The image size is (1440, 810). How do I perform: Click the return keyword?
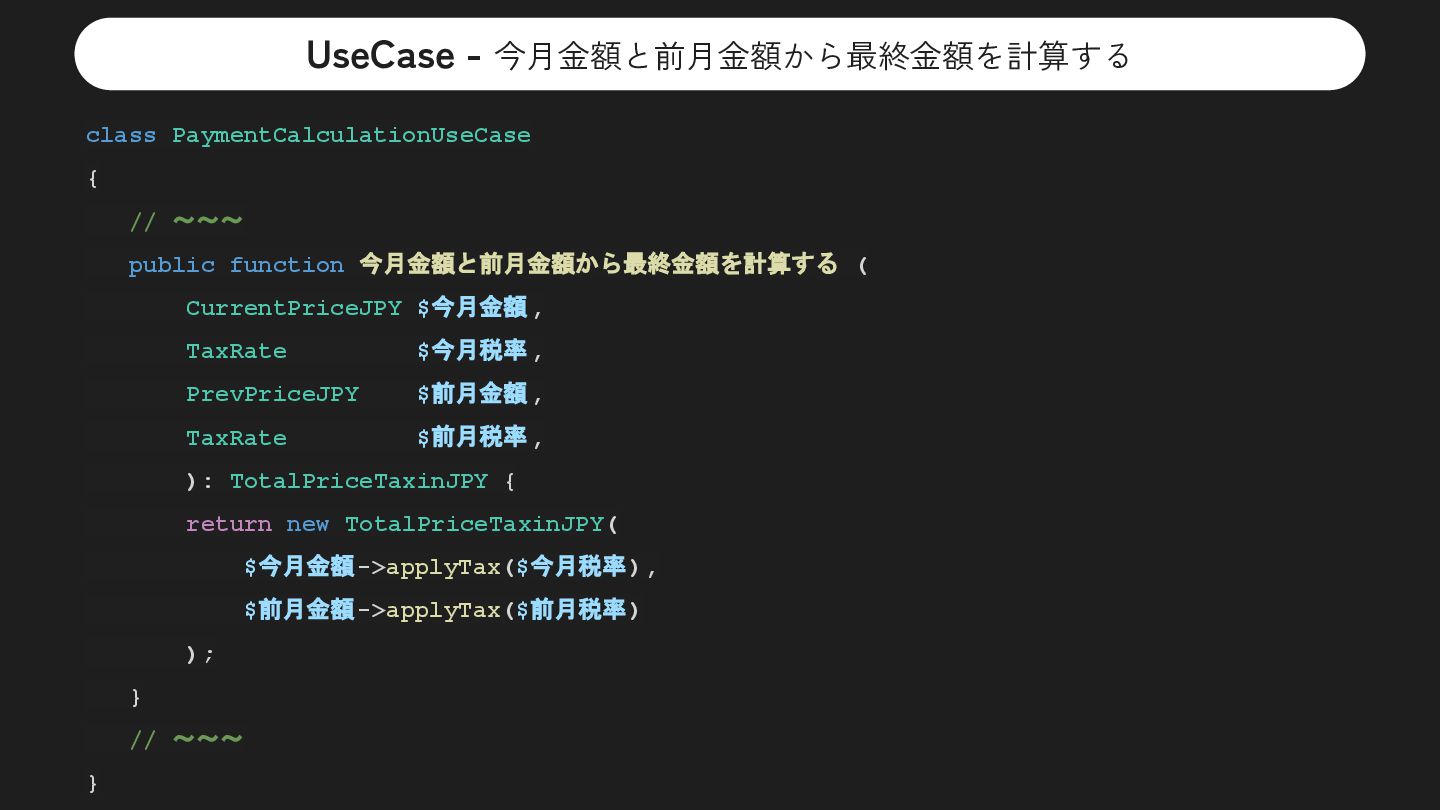(229, 524)
